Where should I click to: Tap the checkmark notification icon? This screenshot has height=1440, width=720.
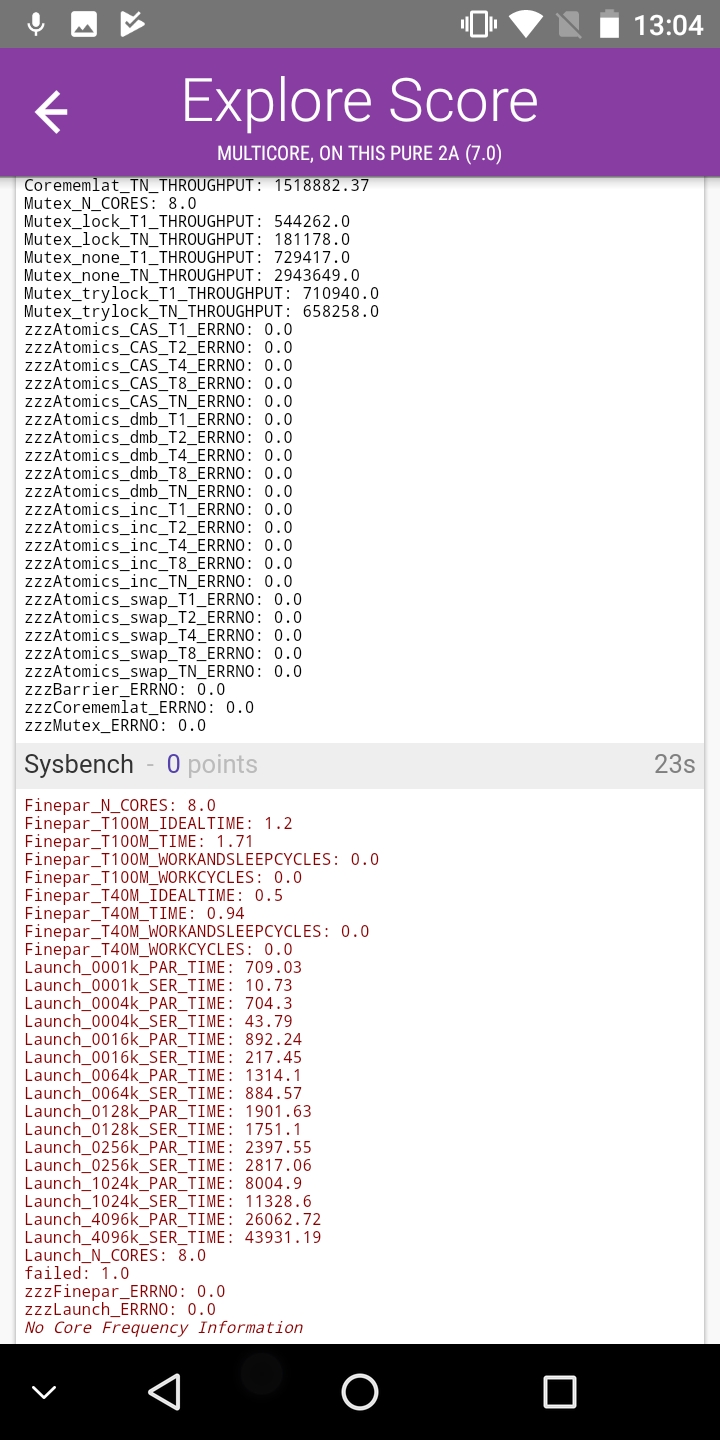[132, 24]
